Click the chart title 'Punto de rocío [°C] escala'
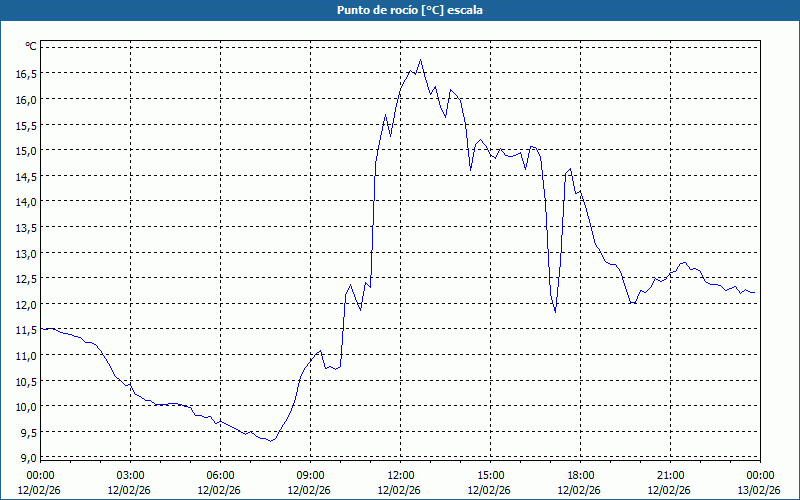The width and height of the screenshot is (800, 500). click(400, 10)
